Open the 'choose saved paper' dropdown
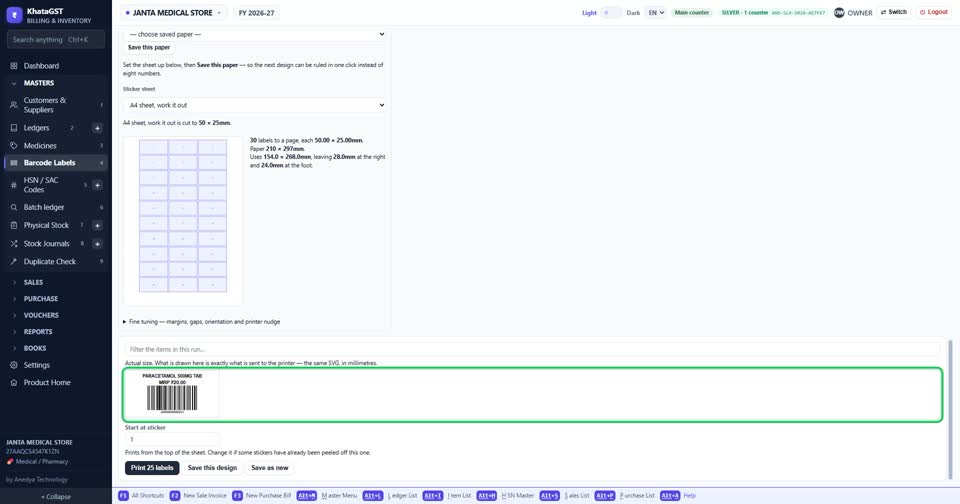The height and width of the screenshot is (504, 960). (255, 34)
